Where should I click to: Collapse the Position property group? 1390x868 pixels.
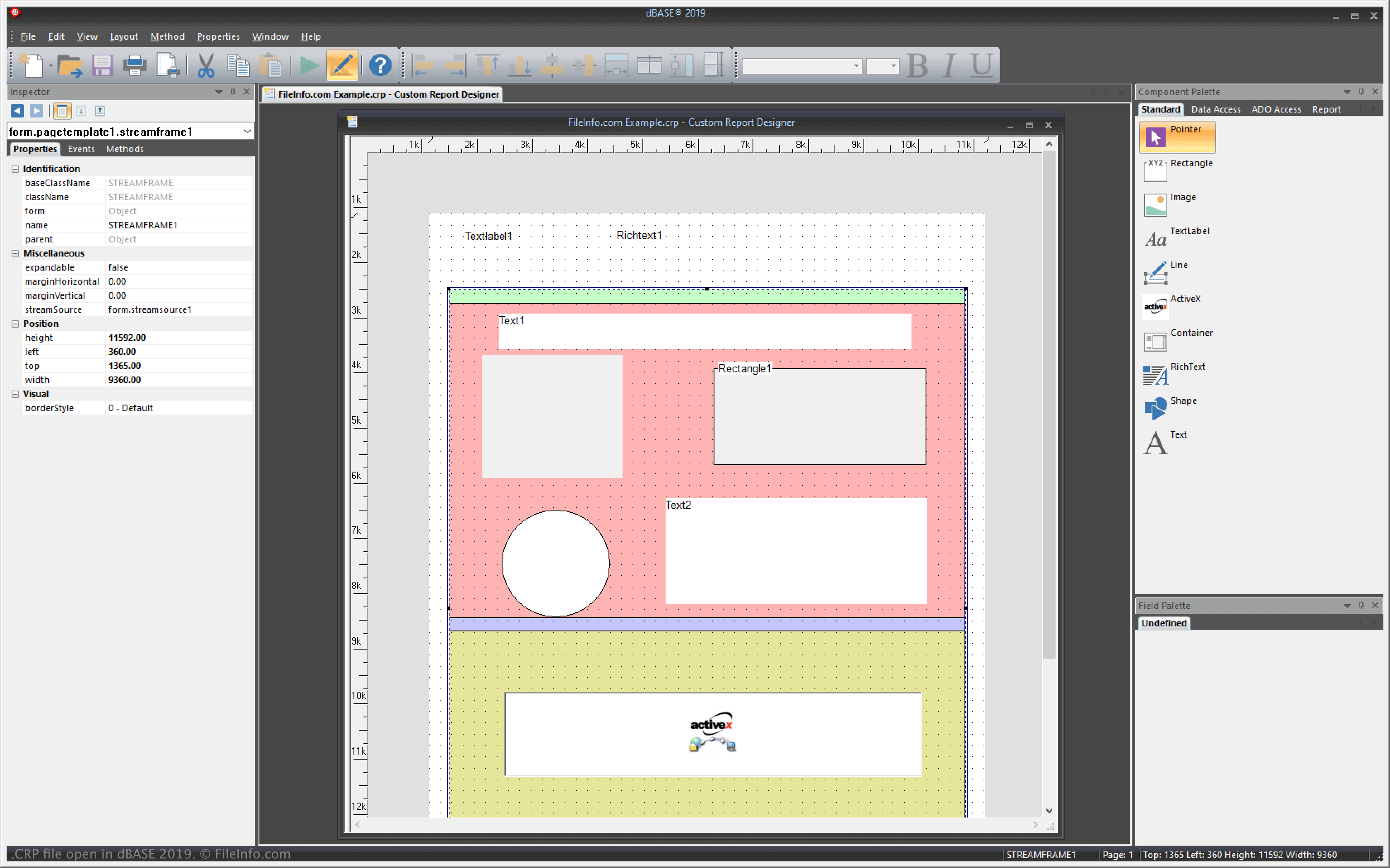[x=15, y=324]
